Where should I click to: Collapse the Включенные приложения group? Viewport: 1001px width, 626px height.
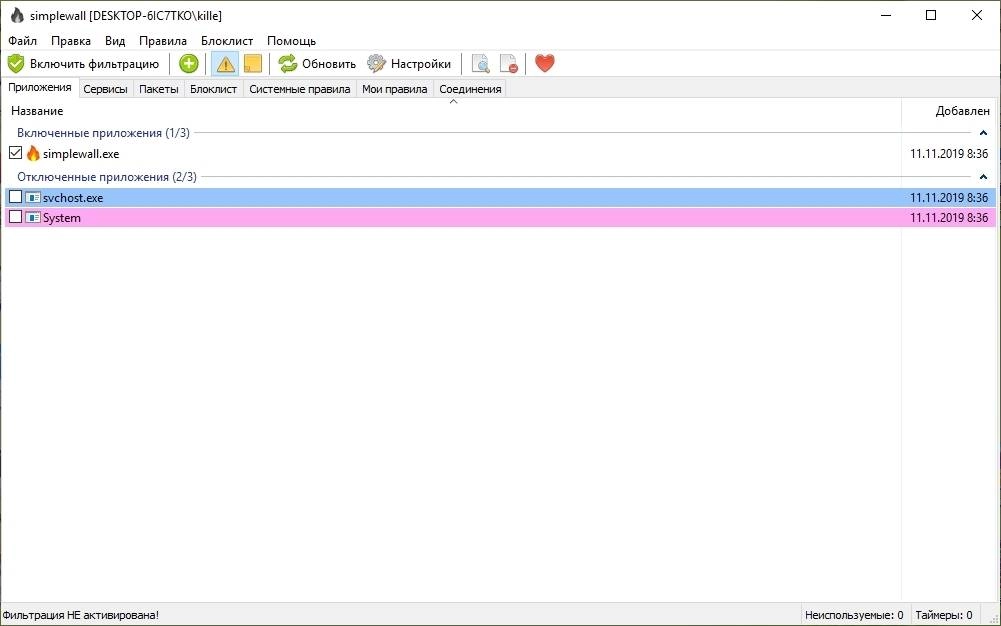click(983, 133)
